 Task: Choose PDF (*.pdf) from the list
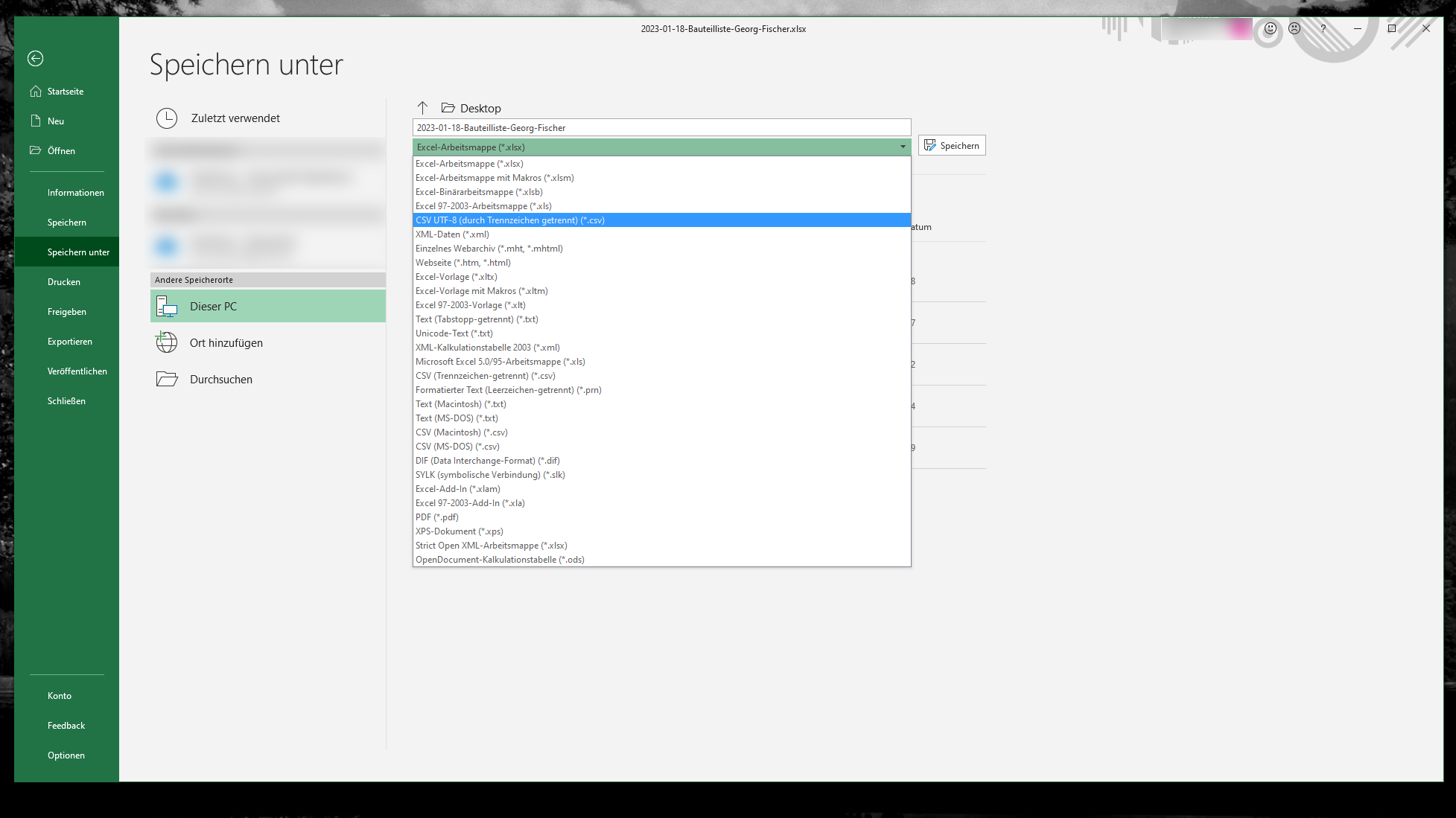437,517
